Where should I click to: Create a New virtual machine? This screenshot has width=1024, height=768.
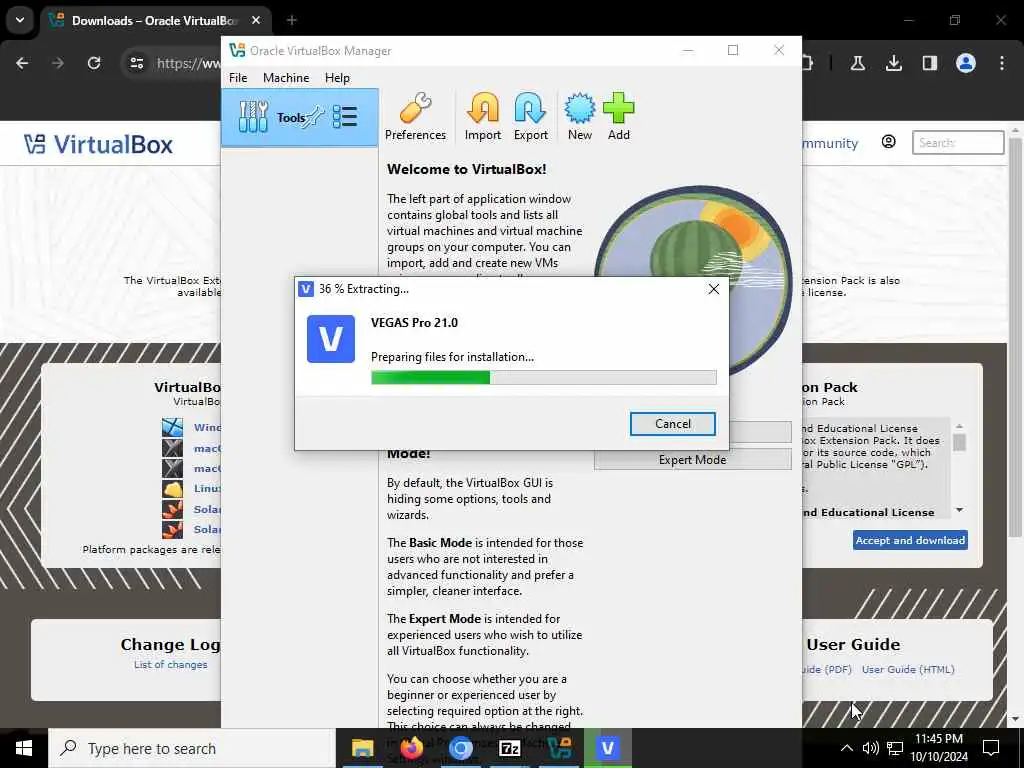(579, 116)
